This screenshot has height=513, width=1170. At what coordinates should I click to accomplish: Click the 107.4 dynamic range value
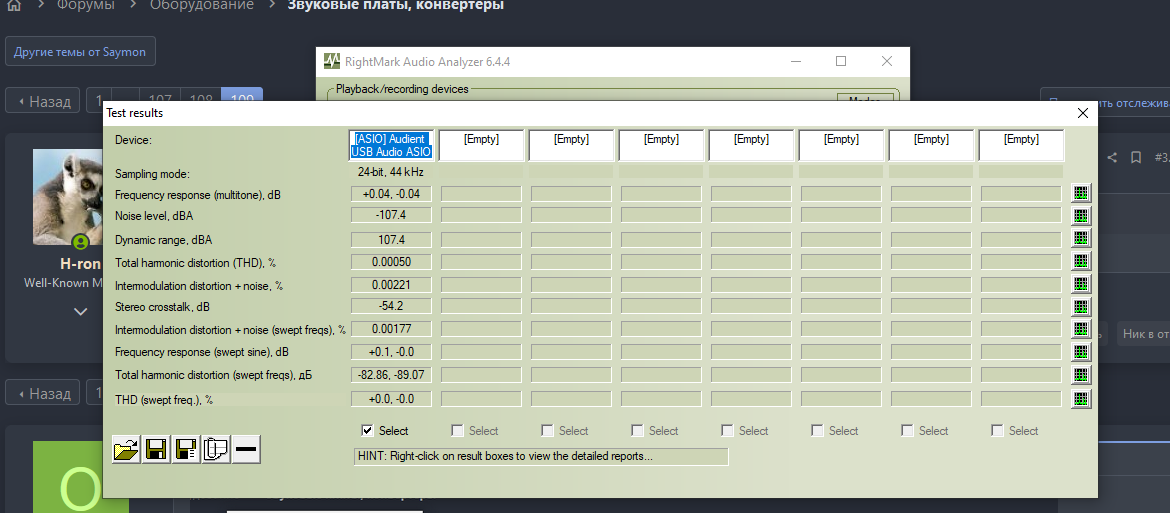point(392,239)
